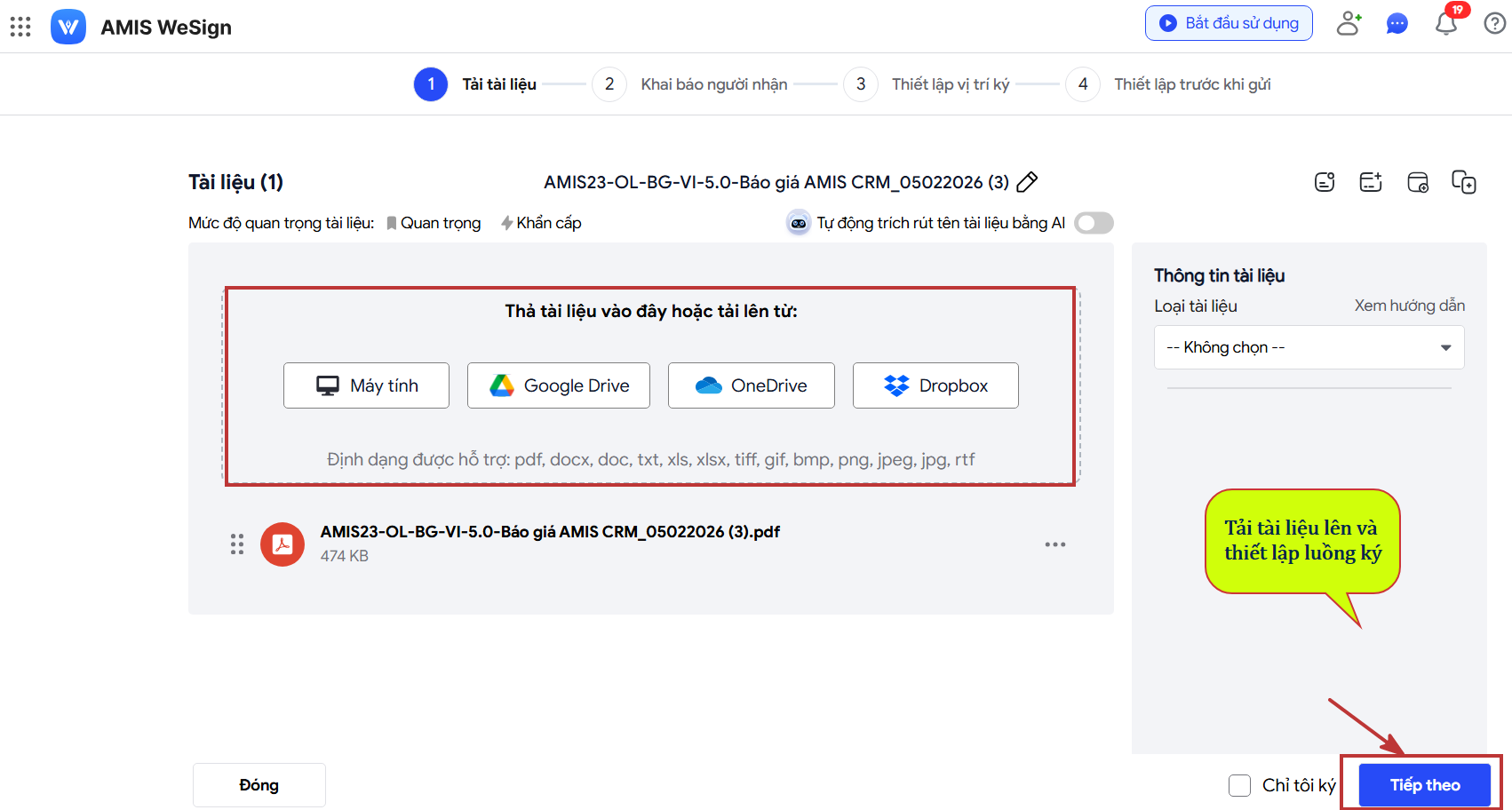The height and width of the screenshot is (810, 1512).
Task: Upload from Dropbox
Action: 935,385
